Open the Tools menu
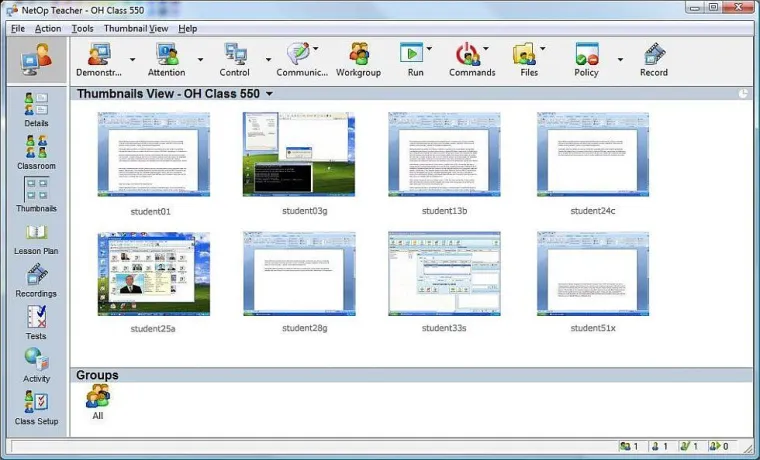The image size is (760, 460). [x=82, y=28]
